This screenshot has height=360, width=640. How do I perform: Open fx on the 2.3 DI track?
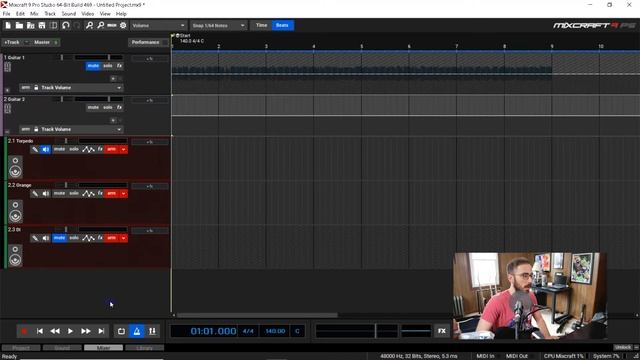(100, 238)
